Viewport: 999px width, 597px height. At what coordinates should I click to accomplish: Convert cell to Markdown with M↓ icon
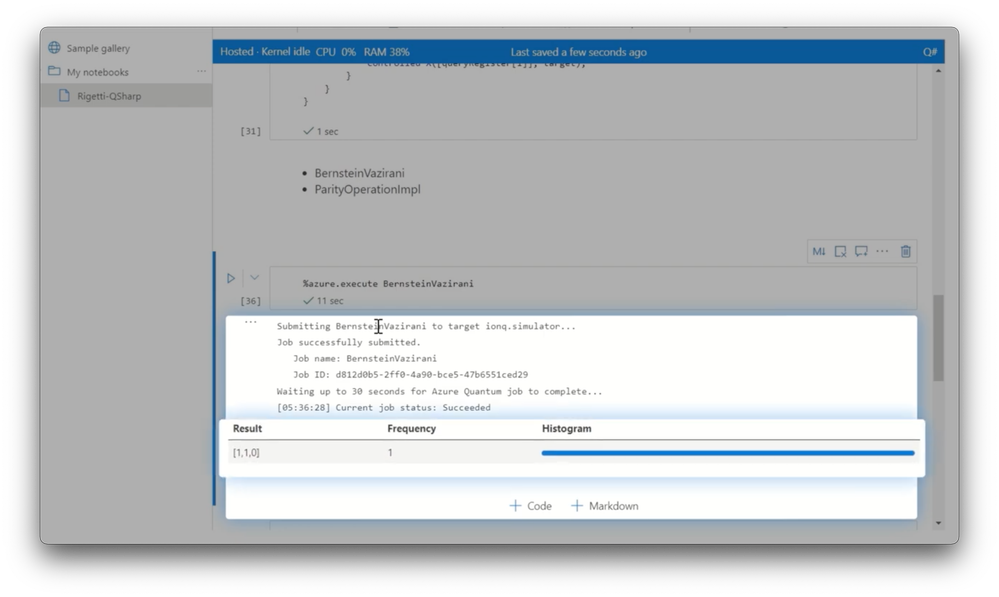point(819,251)
